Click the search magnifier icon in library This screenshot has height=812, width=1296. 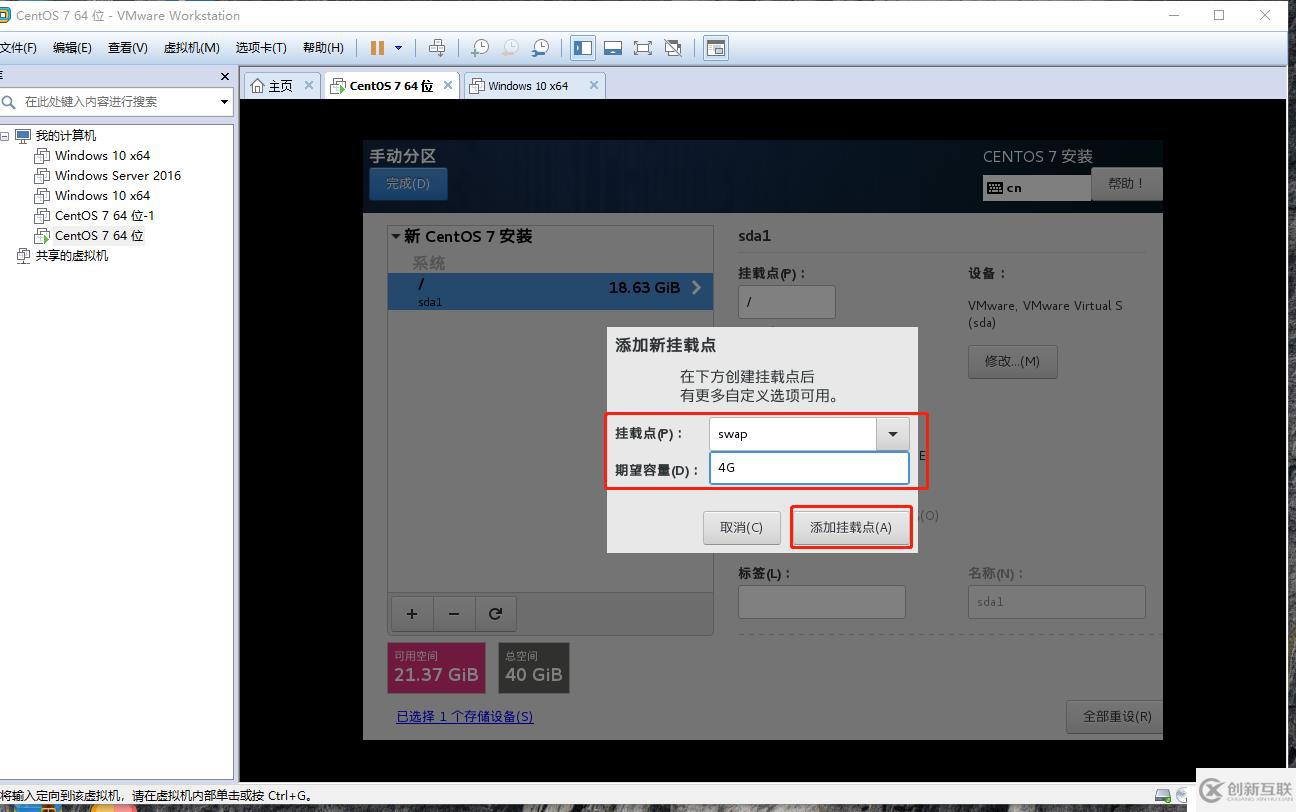click(x=9, y=101)
